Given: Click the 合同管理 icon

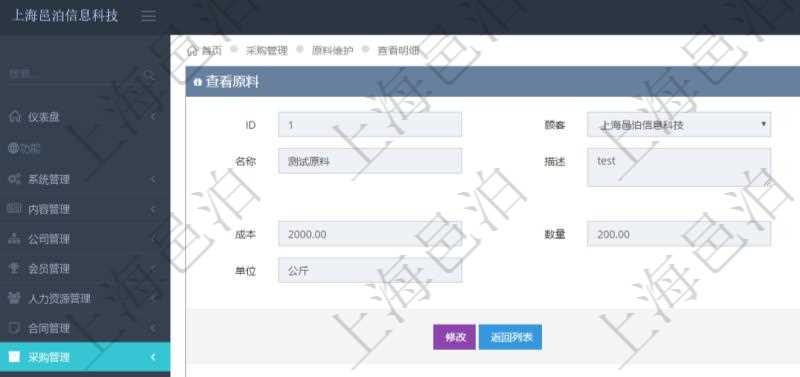Looking at the screenshot, I should (x=14, y=328).
